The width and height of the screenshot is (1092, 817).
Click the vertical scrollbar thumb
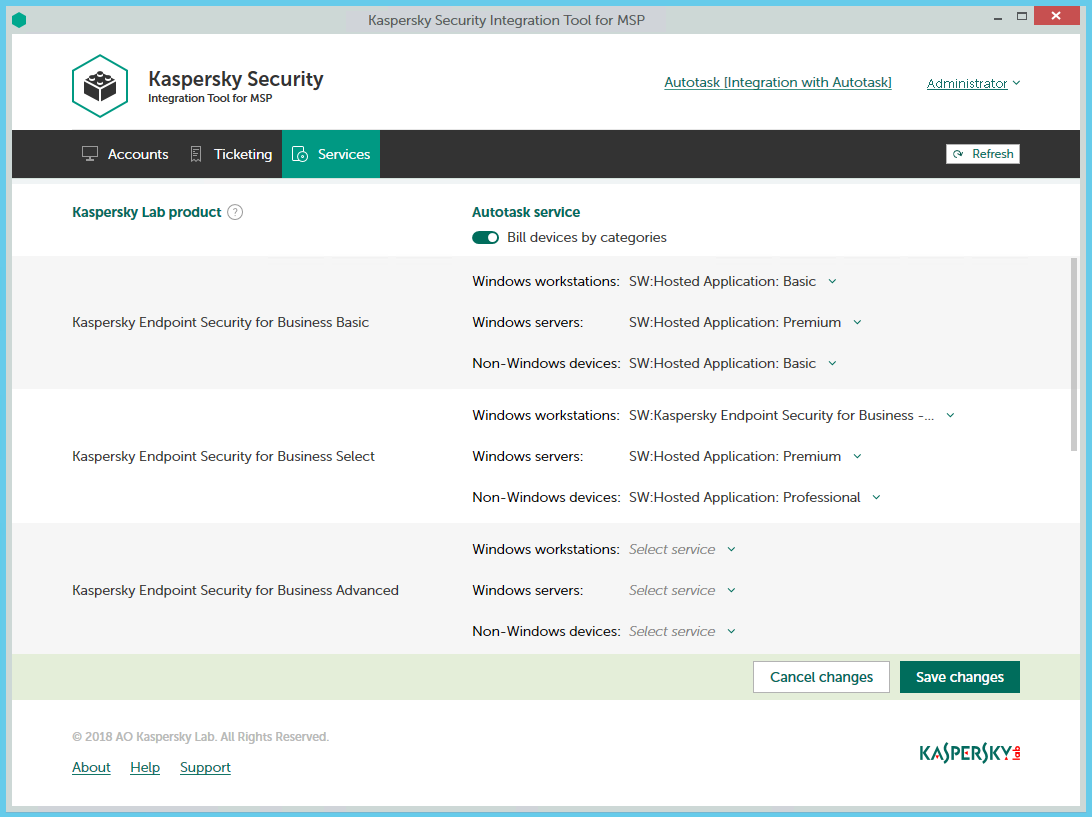(1074, 350)
